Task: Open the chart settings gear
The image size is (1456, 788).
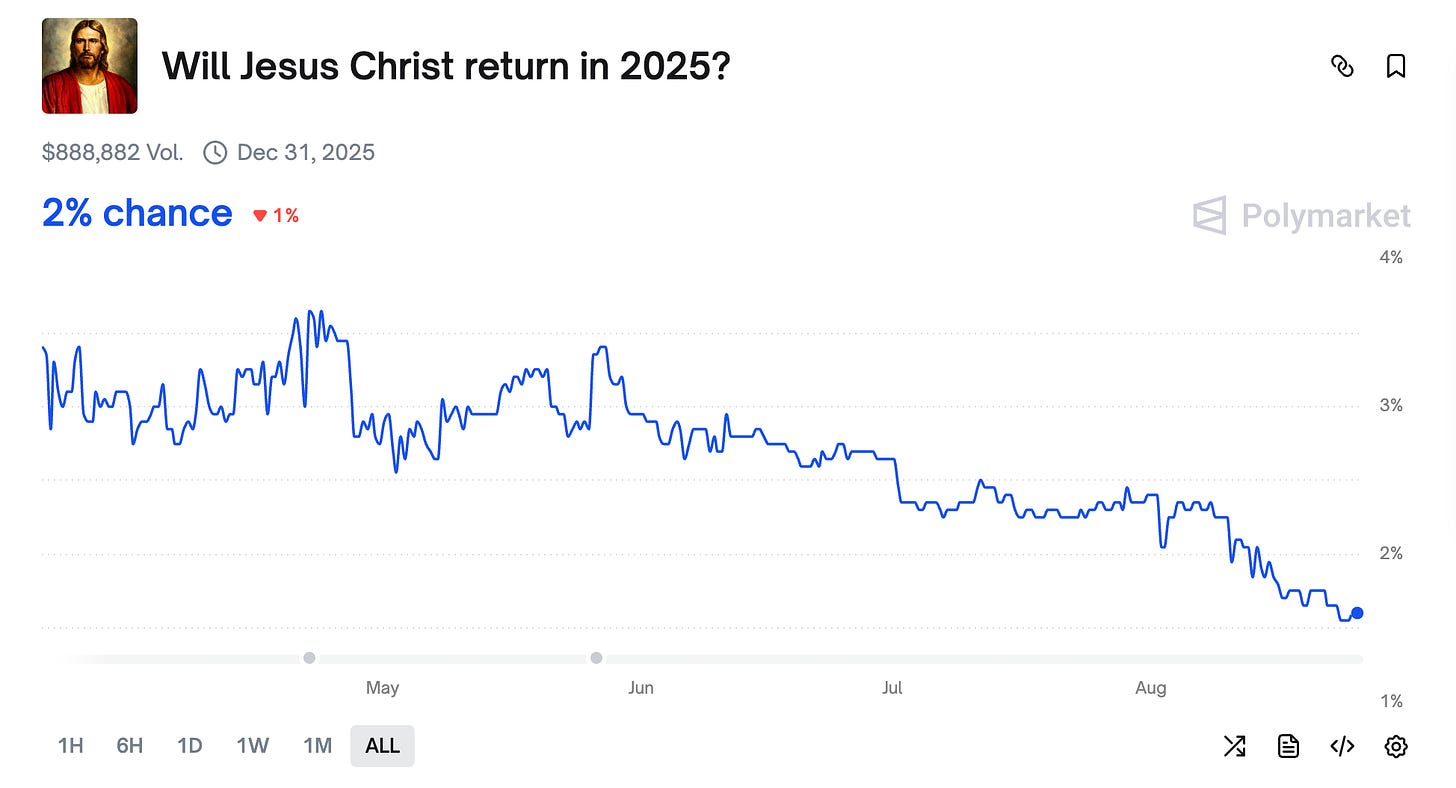Action: pos(1396,746)
